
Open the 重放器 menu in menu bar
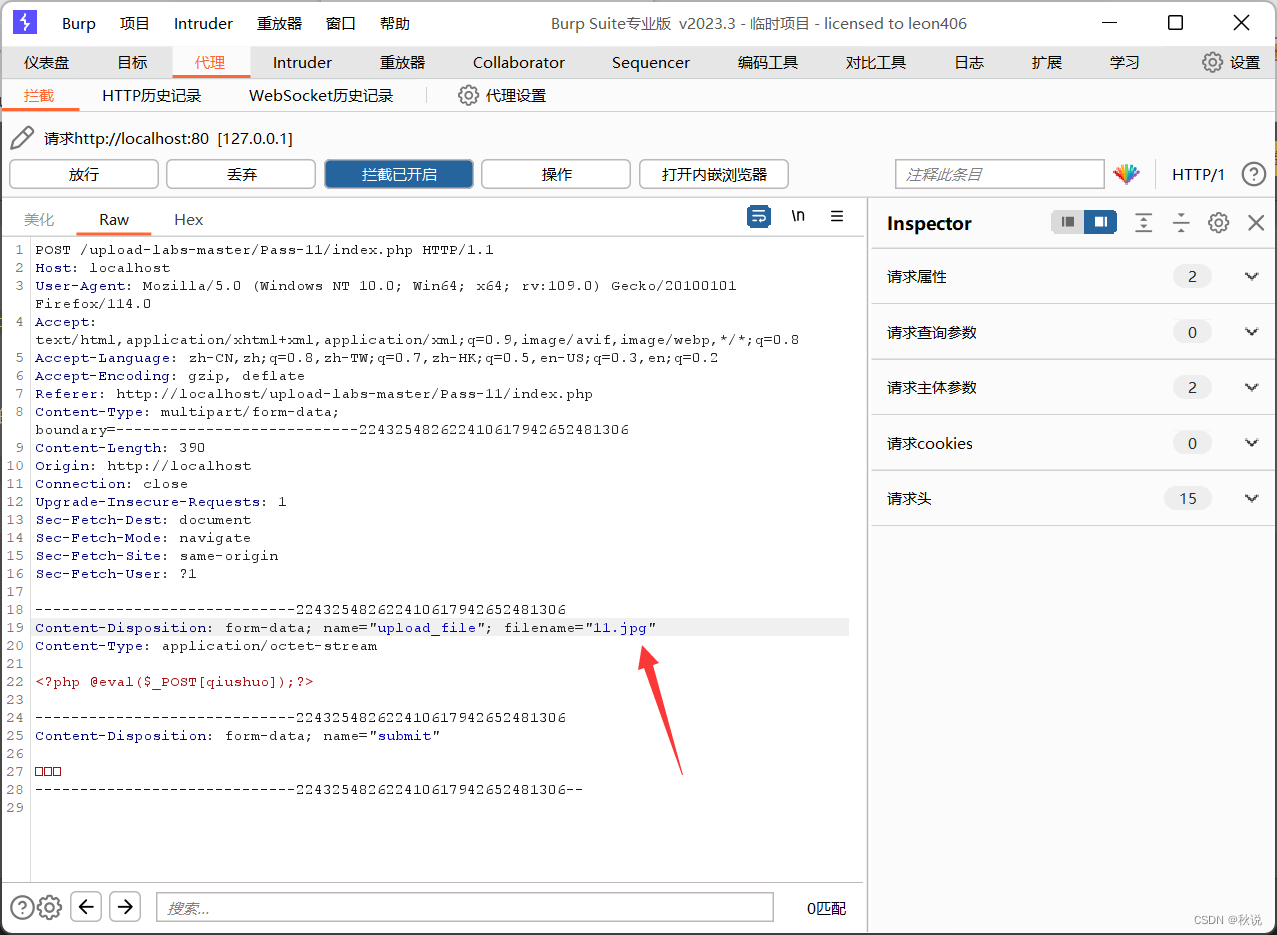pyautogui.click(x=279, y=23)
